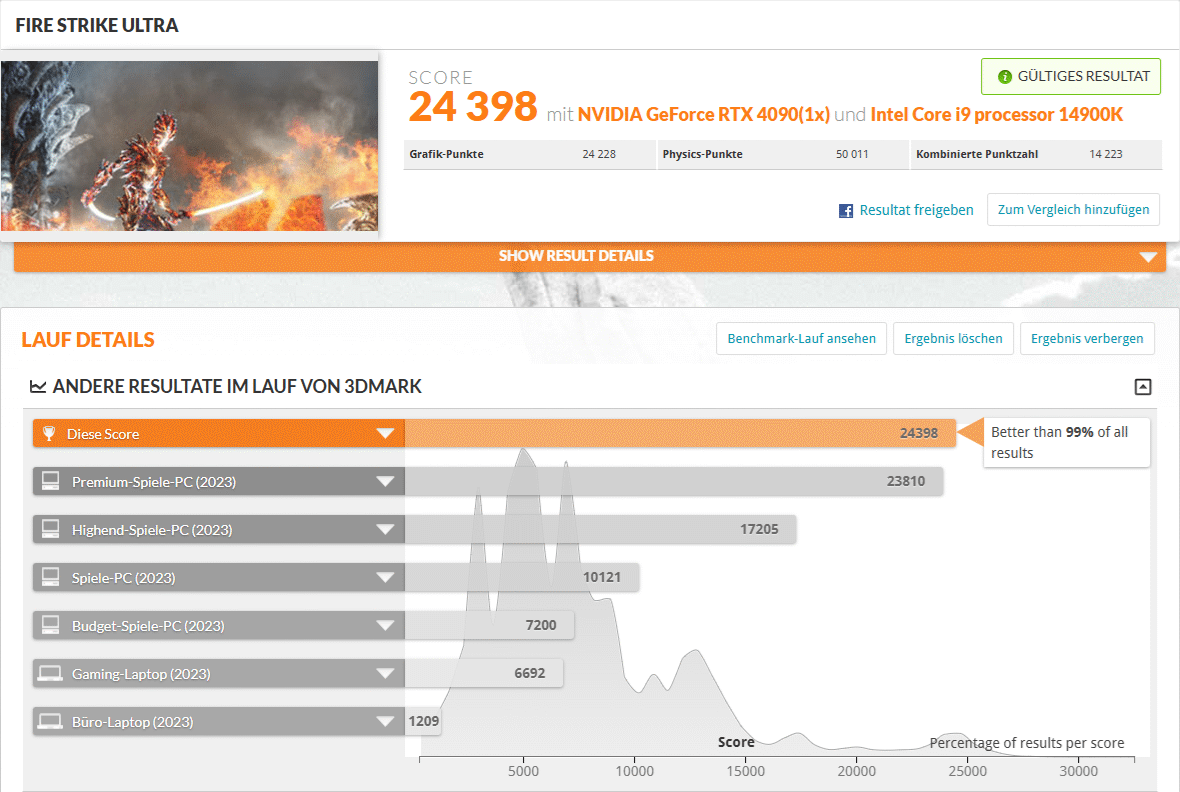Click the laptop icon for Büro-Laptop
This screenshot has height=792, width=1180.
[x=50, y=722]
